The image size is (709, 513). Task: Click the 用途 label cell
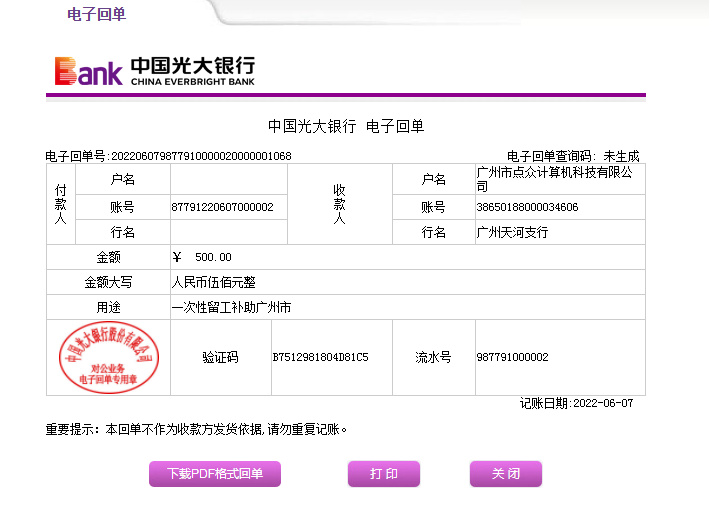click(x=109, y=307)
